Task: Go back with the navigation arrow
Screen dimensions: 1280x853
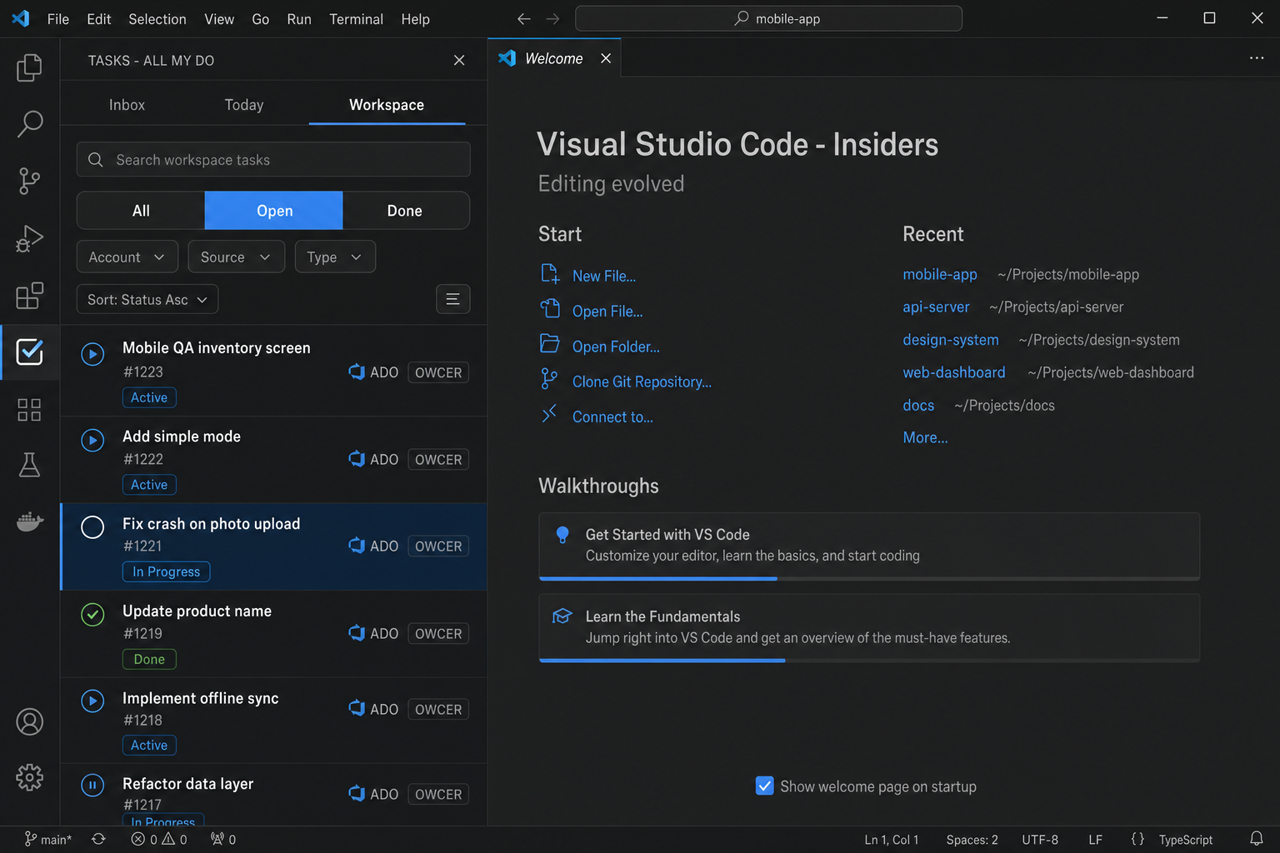Action: coord(524,19)
